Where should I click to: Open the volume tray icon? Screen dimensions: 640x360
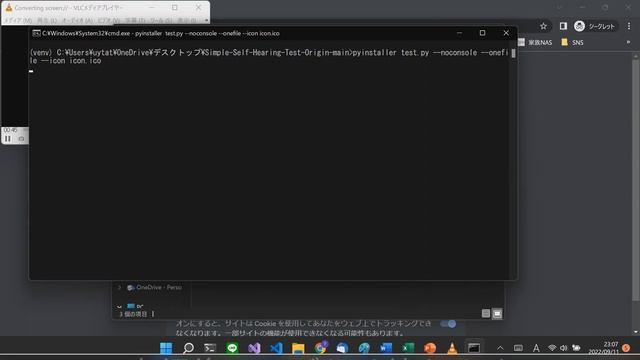click(x=564, y=348)
